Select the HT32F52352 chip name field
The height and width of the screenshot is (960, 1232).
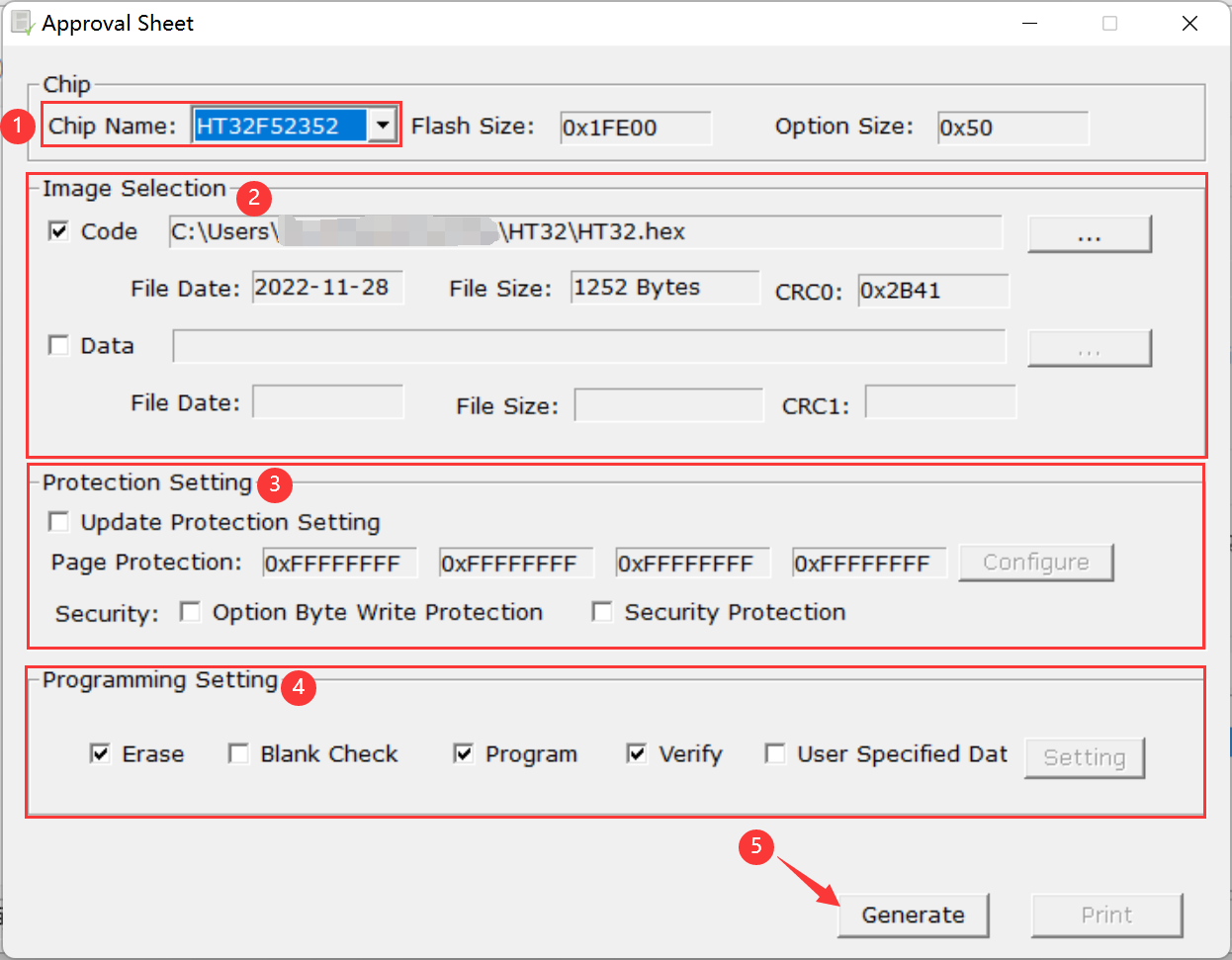coord(279,126)
